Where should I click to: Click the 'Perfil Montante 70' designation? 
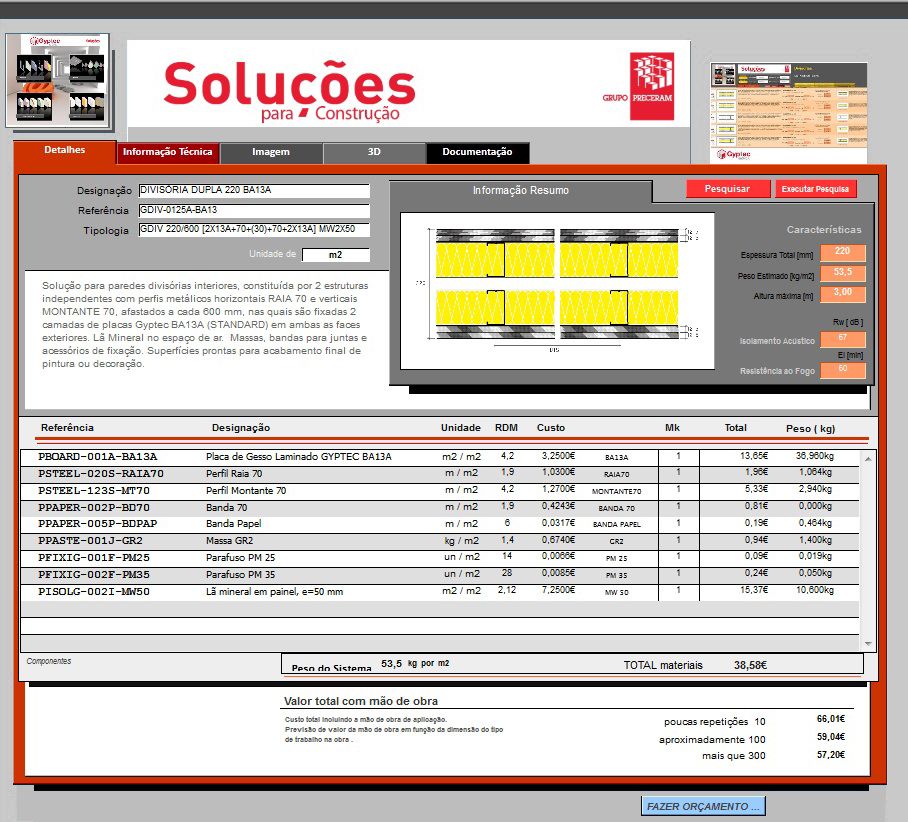click(246, 491)
